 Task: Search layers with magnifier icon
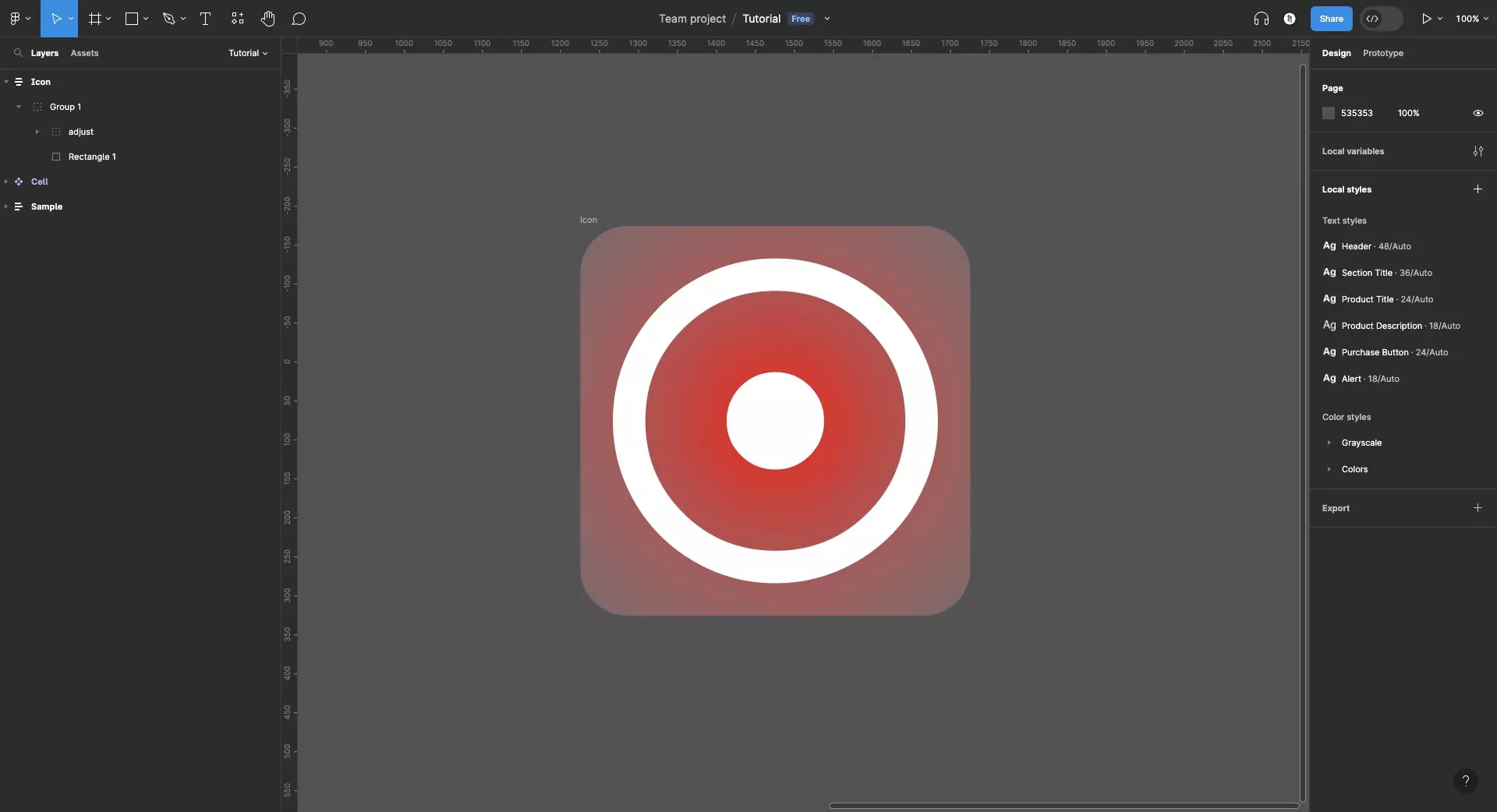pos(18,53)
